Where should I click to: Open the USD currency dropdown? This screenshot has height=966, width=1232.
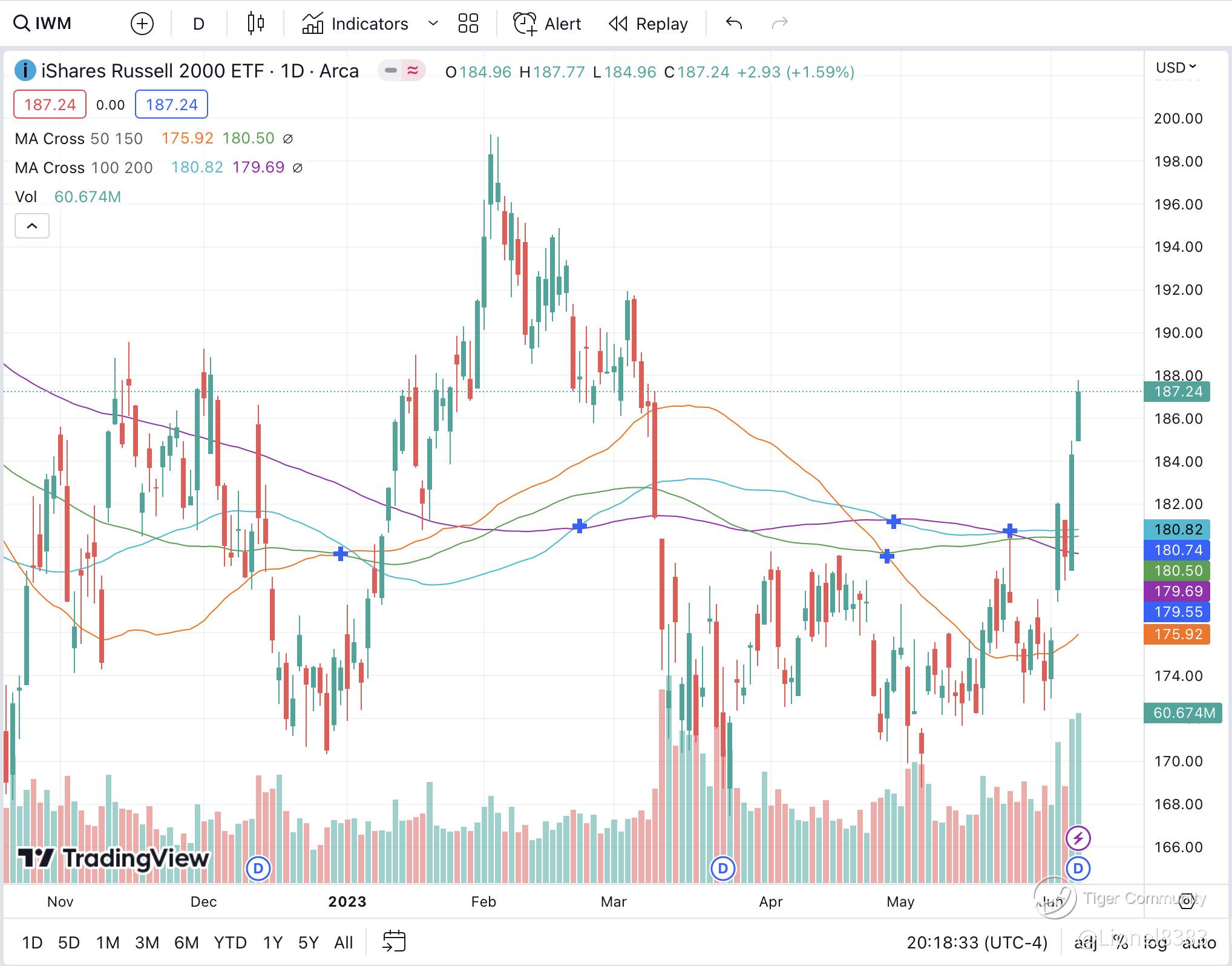click(1176, 67)
